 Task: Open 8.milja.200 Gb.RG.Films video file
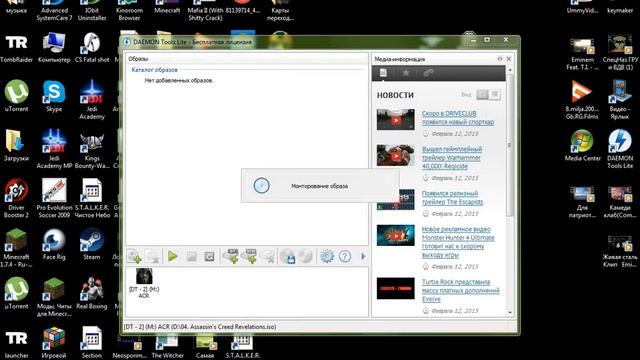(x=582, y=100)
